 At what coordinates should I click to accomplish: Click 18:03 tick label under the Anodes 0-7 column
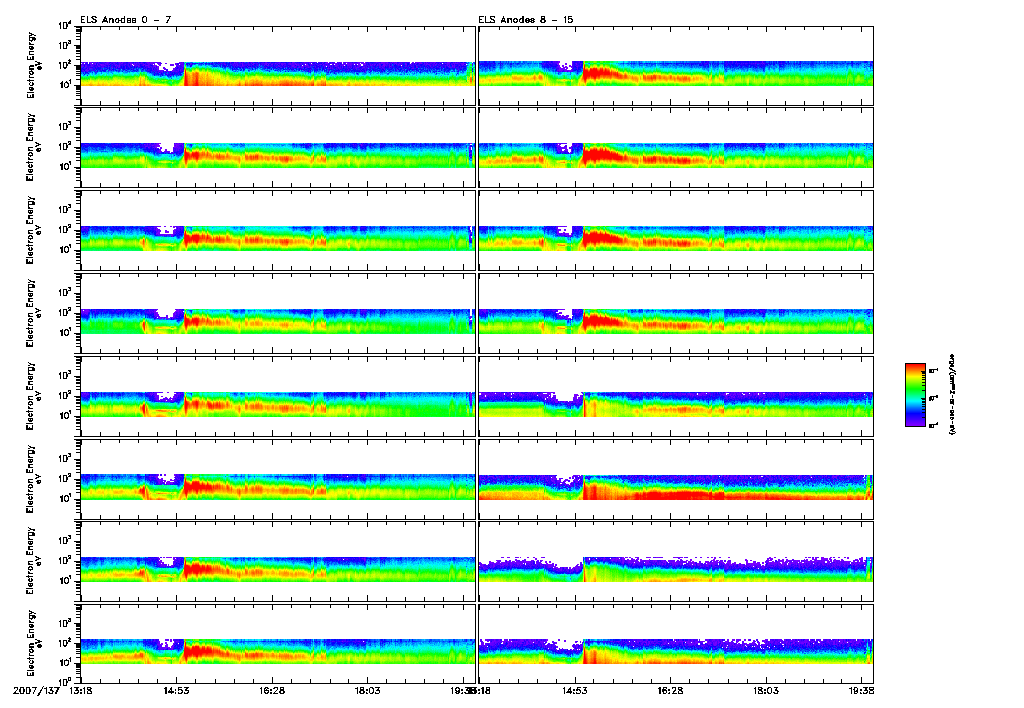pos(368,690)
